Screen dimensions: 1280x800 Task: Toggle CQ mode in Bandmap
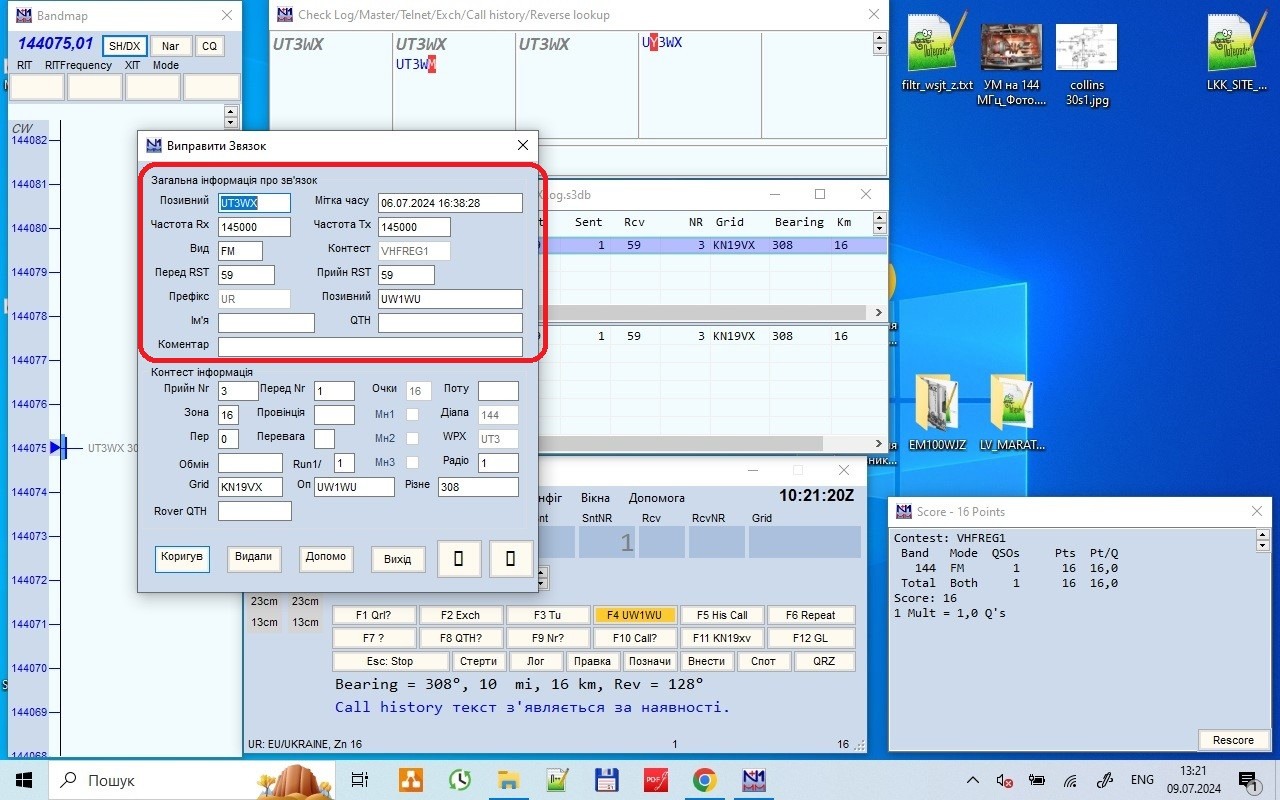209,46
